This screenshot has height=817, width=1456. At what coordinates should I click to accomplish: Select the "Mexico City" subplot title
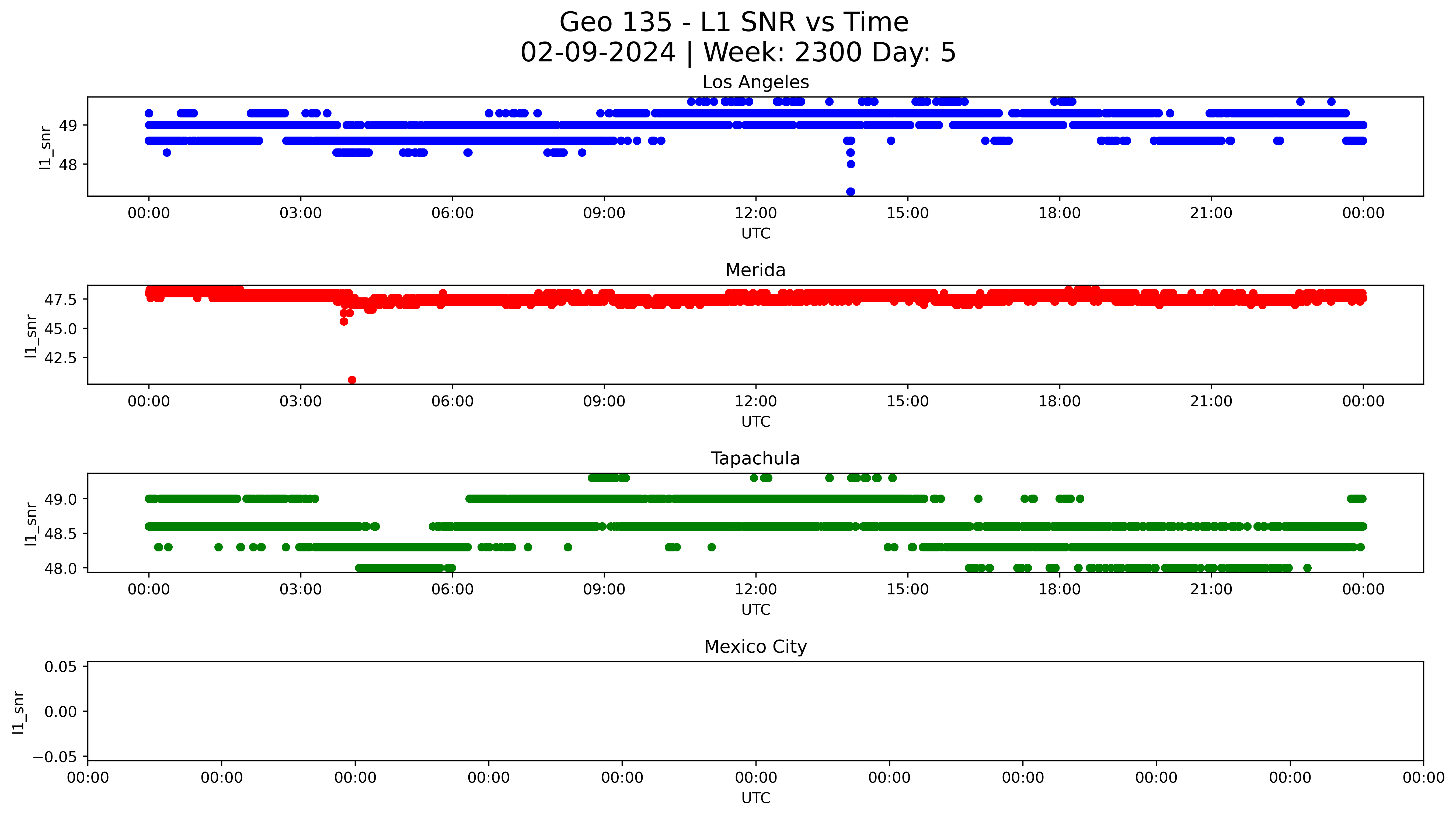756,646
